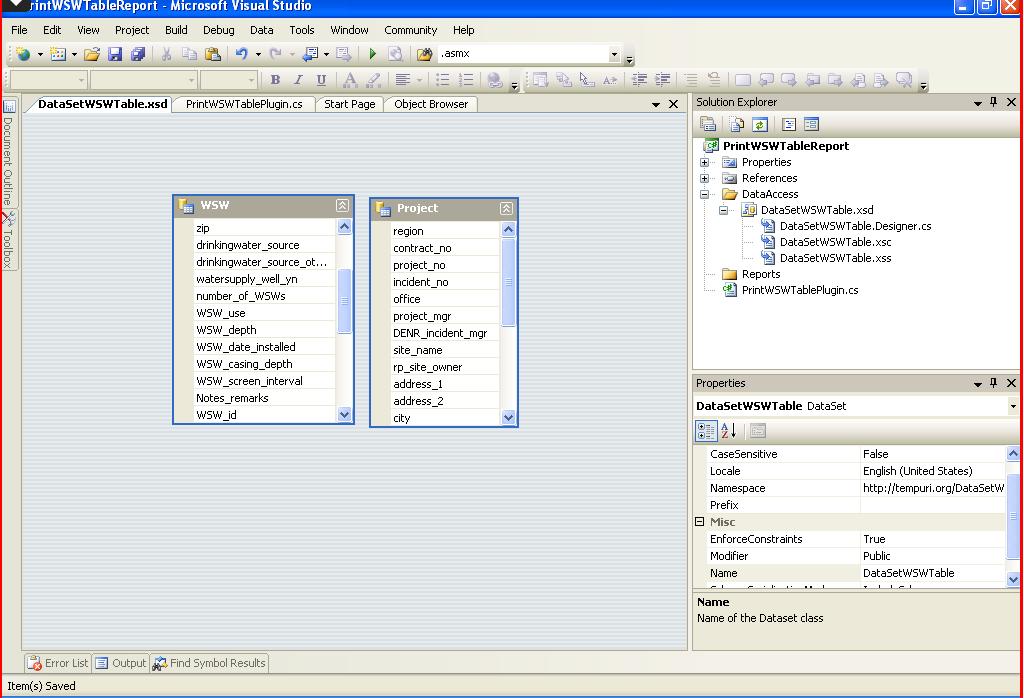1024x698 pixels.
Task: Select DataSetWSWTable.xss file
Action: 835,259
